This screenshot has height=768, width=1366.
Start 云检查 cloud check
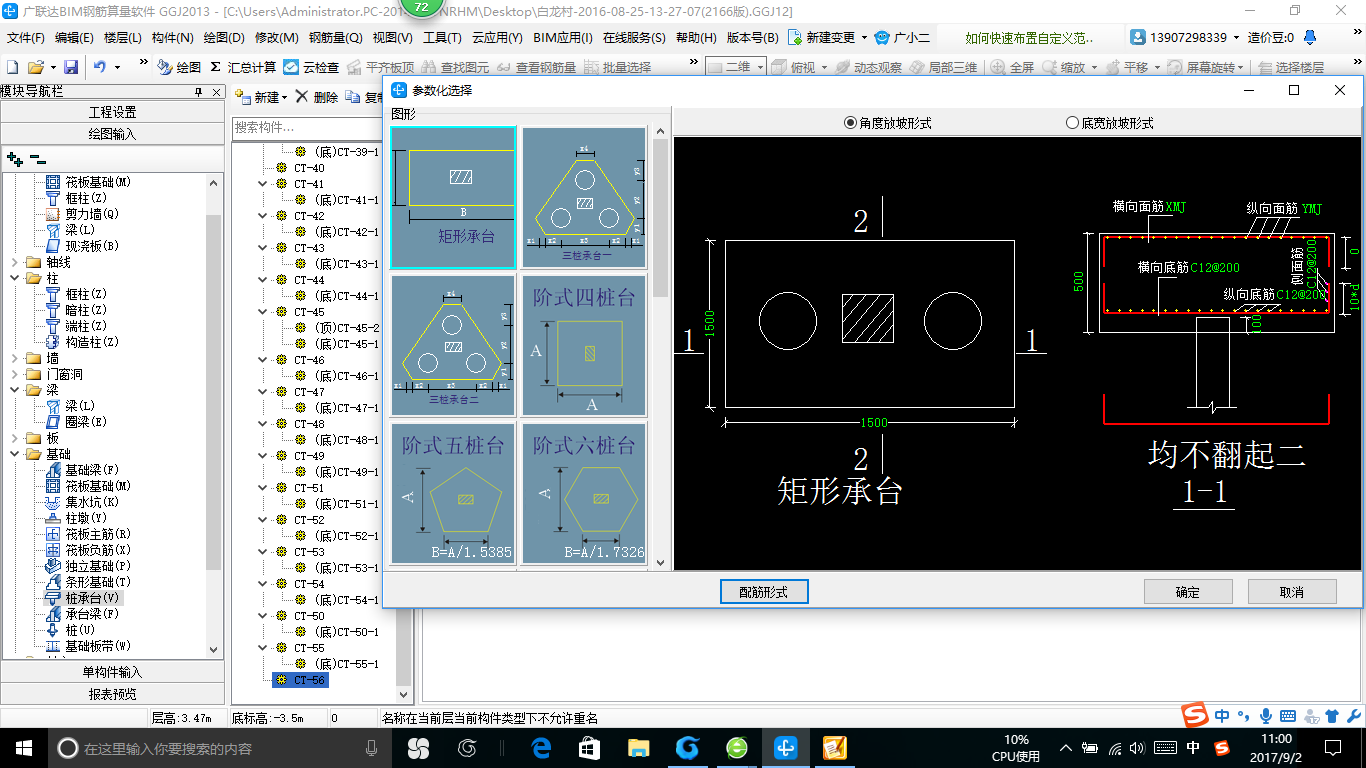pyautogui.click(x=311, y=67)
